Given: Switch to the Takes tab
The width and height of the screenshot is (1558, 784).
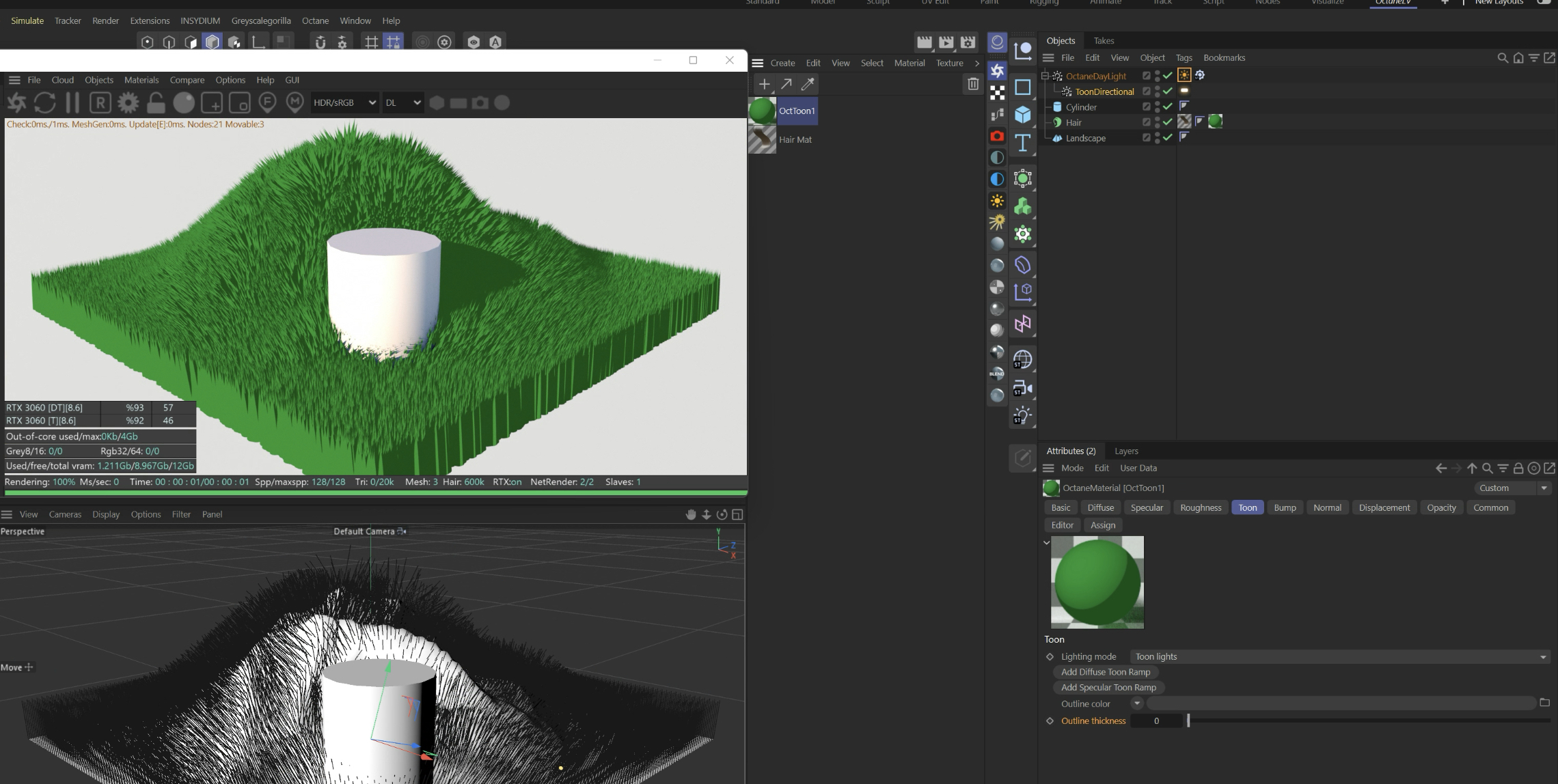Looking at the screenshot, I should pos(1103,40).
